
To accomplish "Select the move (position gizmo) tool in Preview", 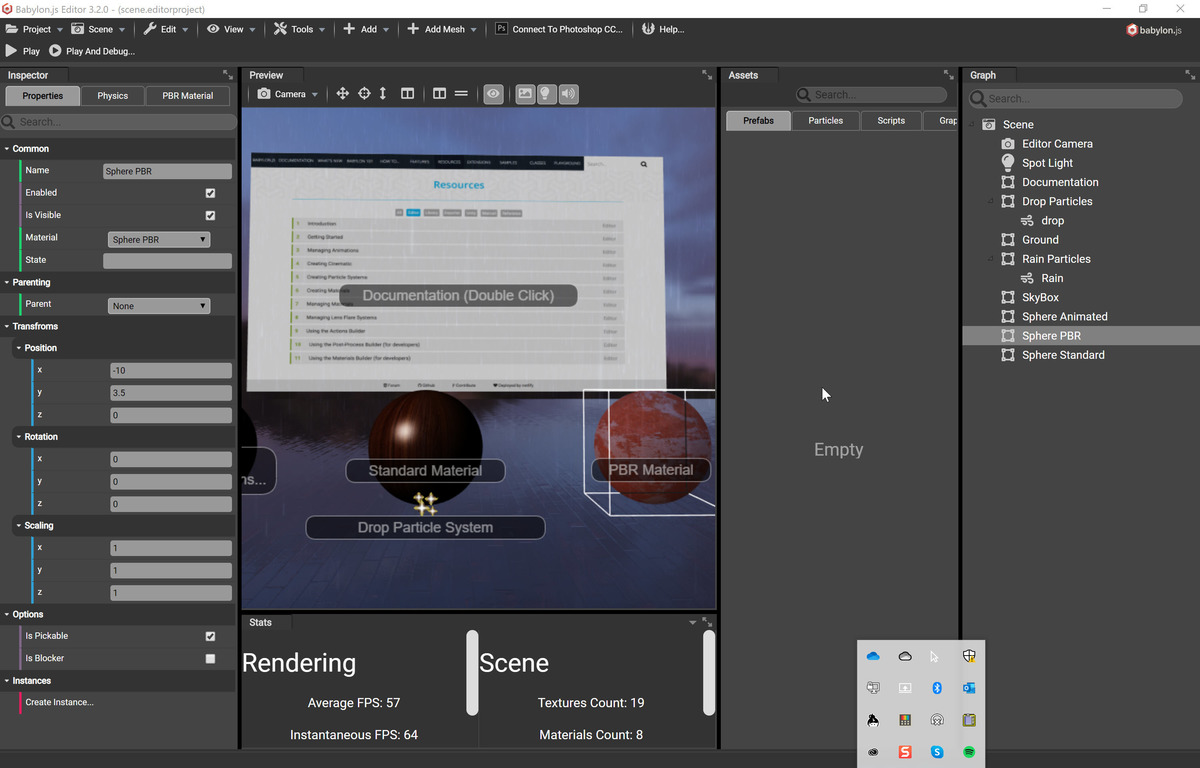I will click(342, 94).
